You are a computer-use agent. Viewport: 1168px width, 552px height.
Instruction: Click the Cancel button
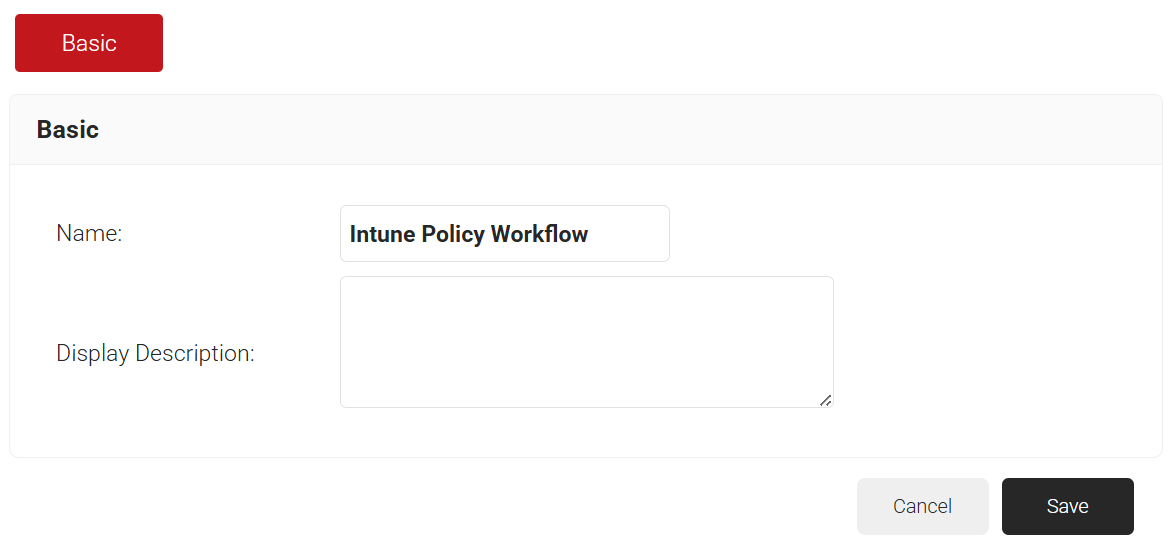tap(922, 506)
